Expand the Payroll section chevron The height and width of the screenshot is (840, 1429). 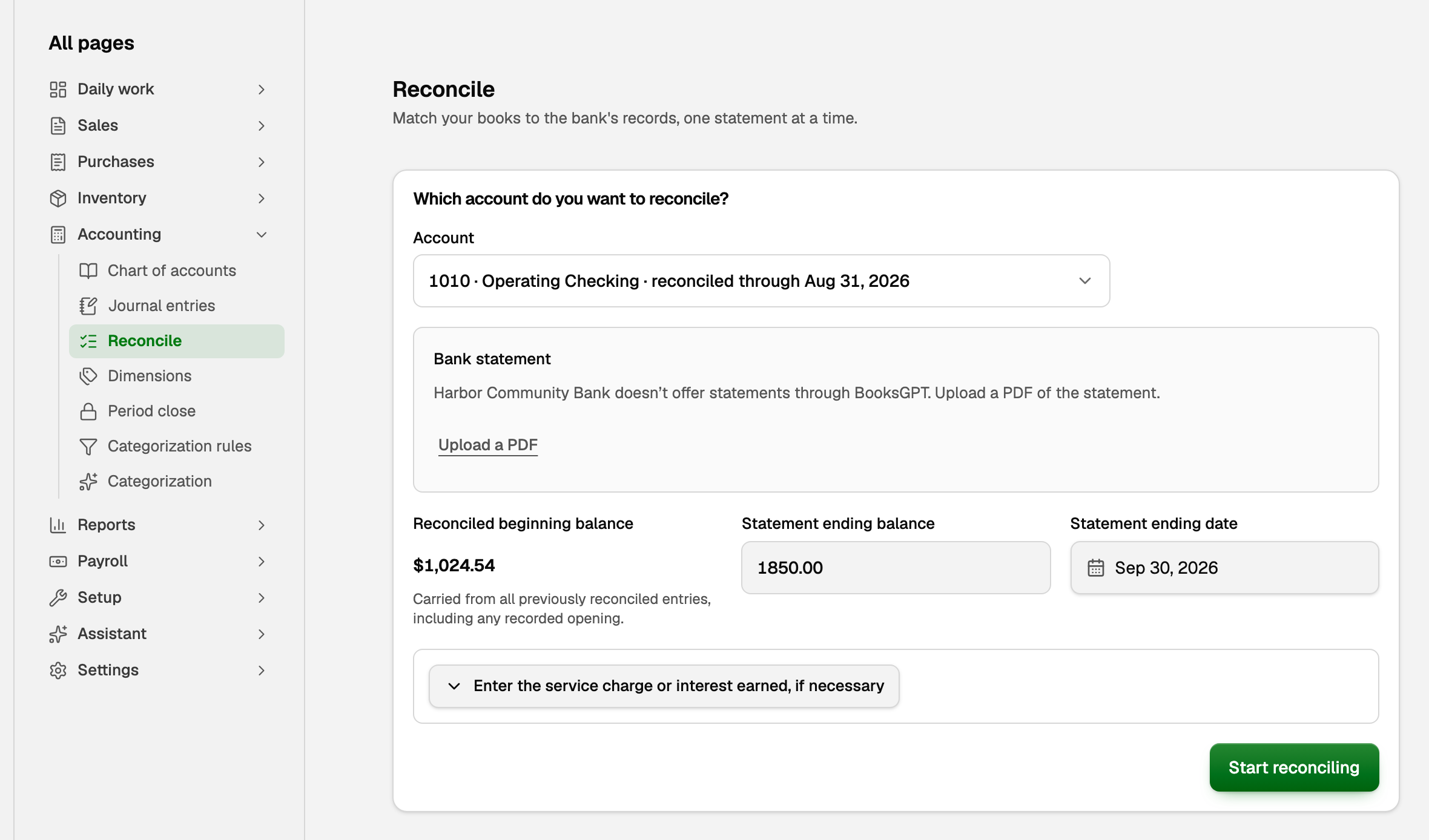click(262, 562)
